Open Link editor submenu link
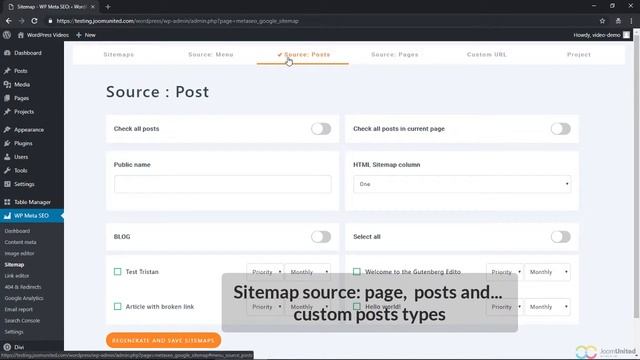Viewport: 640px width, 360px height. (17, 276)
